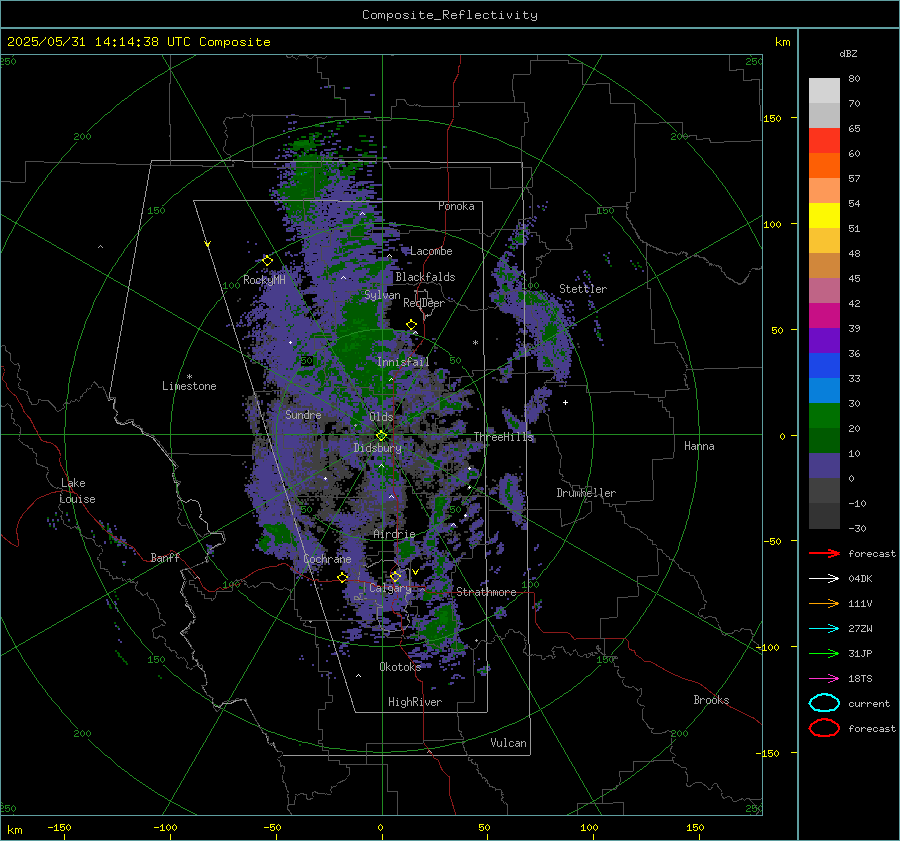This screenshot has height=841, width=900.
Task: Select the Blackfalds label on map
Action: pos(425,277)
